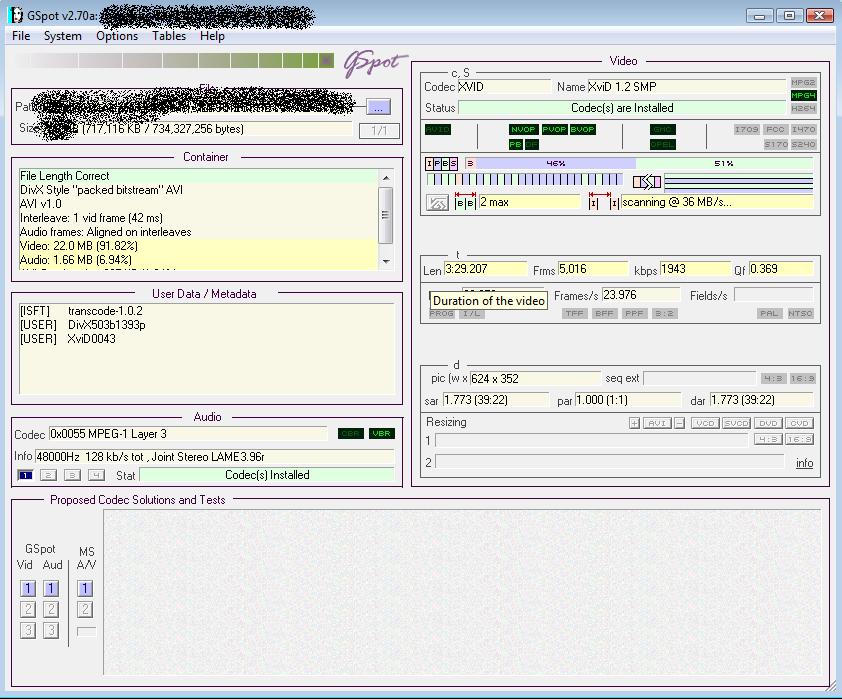Click the Resizing minus button
The height and width of the screenshot is (699, 842).
(x=679, y=424)
